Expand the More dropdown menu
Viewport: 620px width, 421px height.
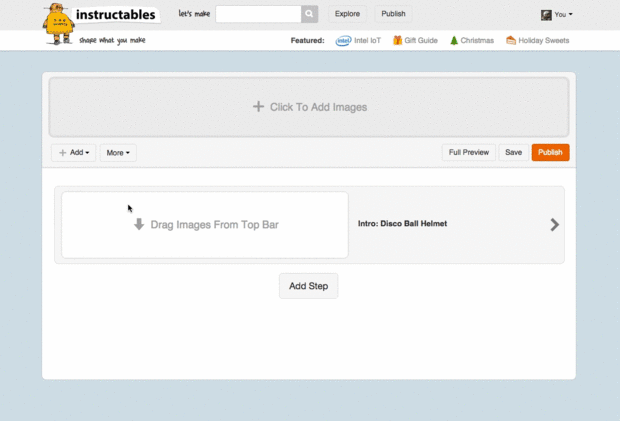tap(118, 153)
